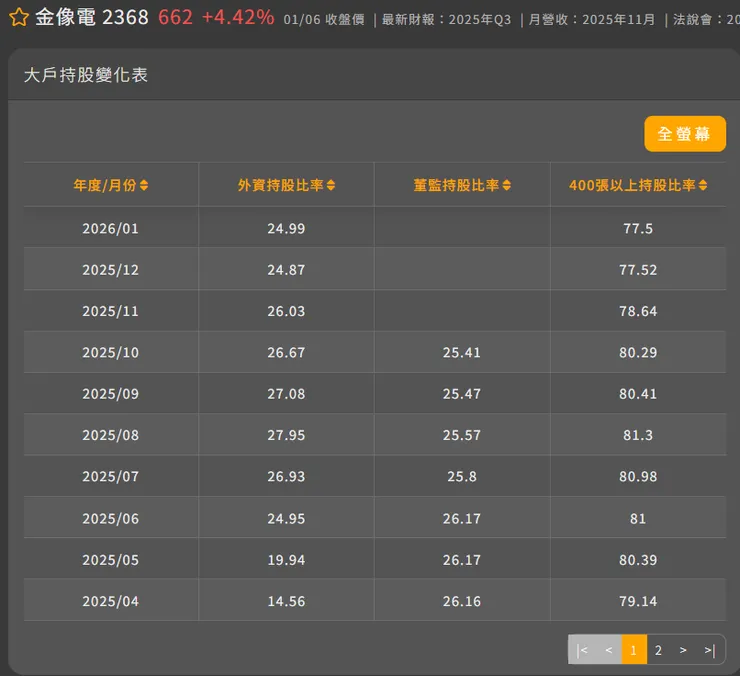Click foreign holding value 24.87

click(x=286, y=270)
